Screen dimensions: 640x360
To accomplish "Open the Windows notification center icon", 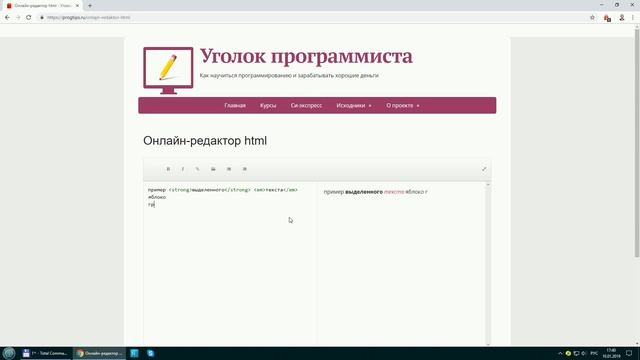I will pyautogui.click(x=629, y=353).
